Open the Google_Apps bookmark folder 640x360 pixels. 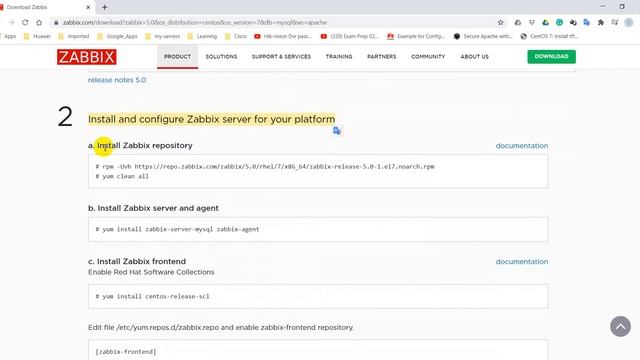[x=117, y=36]
